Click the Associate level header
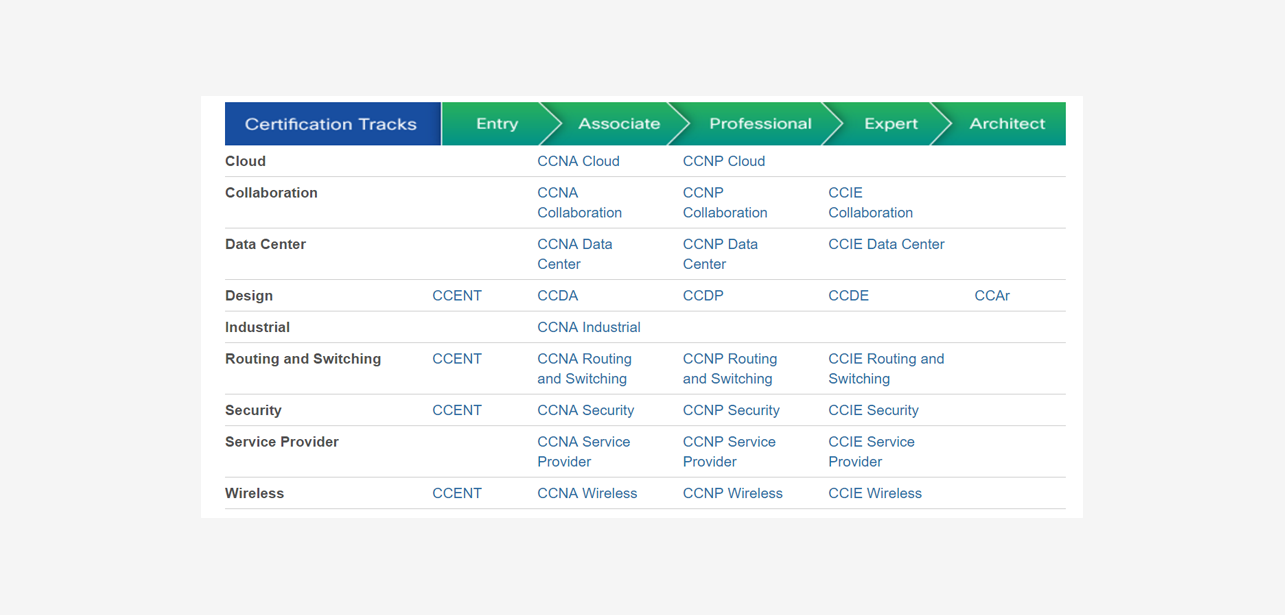 point(619,124)
